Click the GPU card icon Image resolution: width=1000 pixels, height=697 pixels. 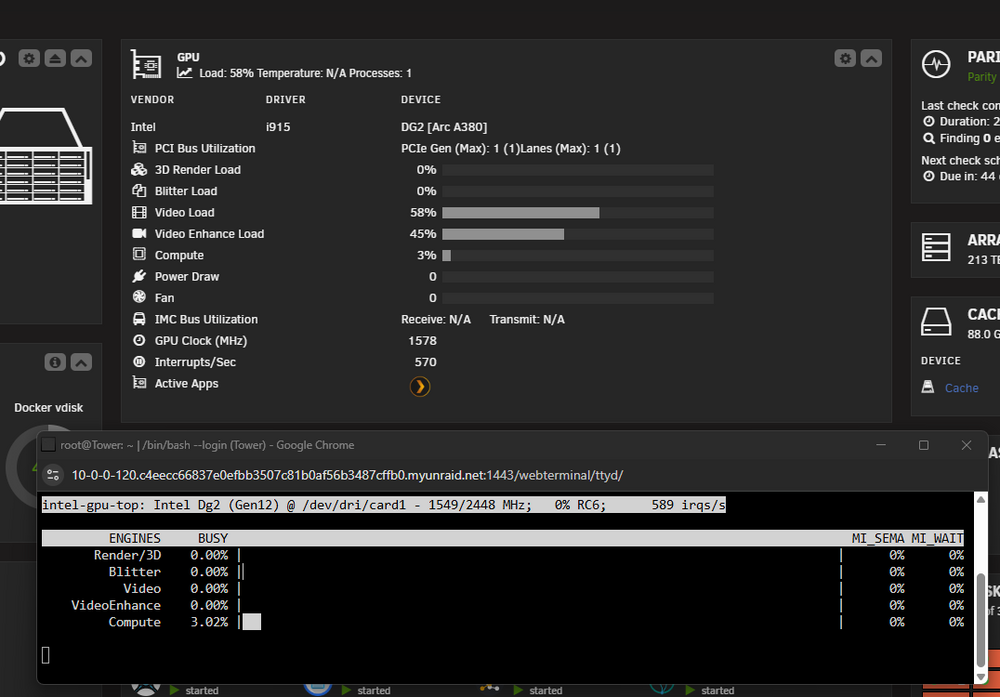tap(146, 64)
